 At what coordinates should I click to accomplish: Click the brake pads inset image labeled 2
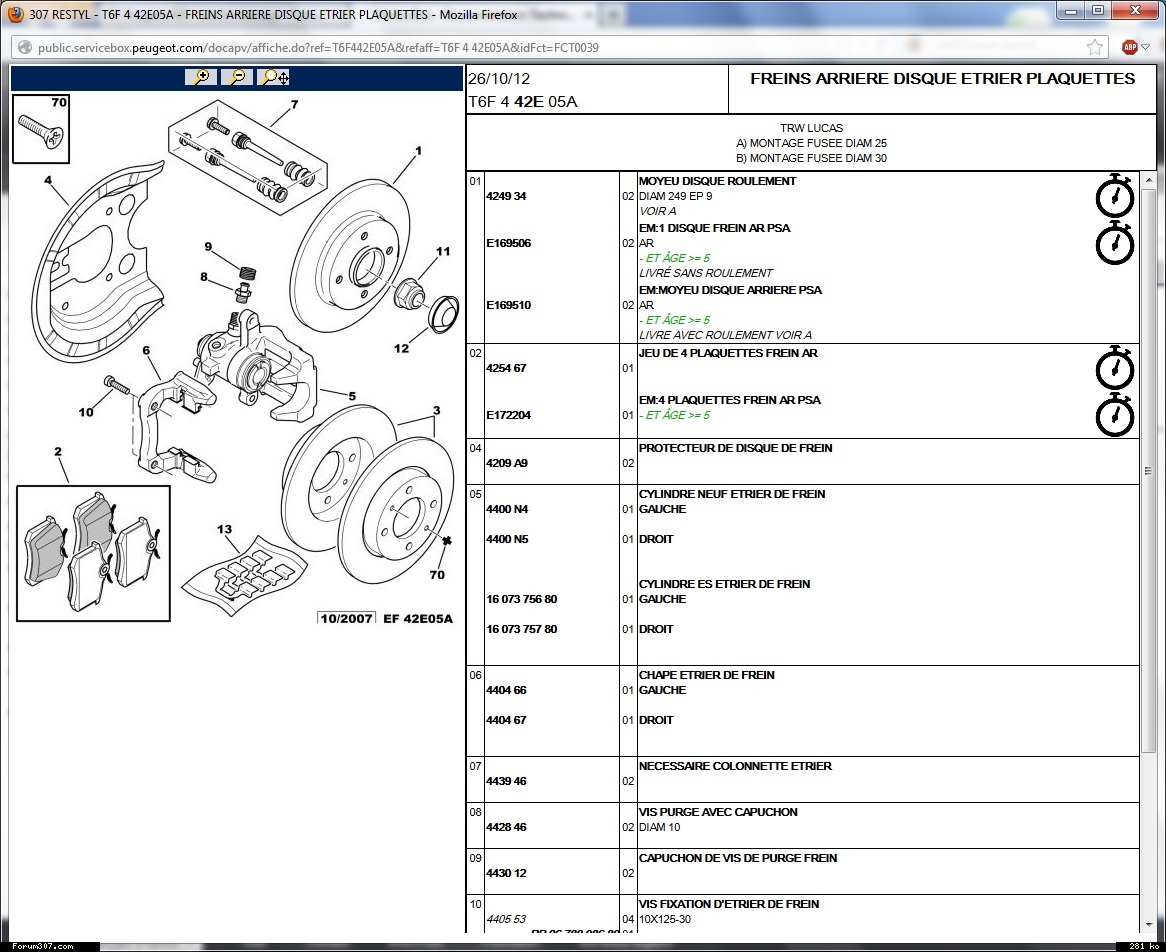(x=93, y=548)
